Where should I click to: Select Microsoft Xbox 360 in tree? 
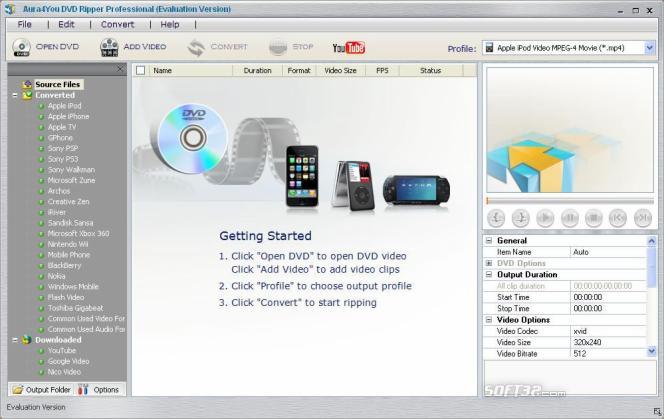(78, 233)
